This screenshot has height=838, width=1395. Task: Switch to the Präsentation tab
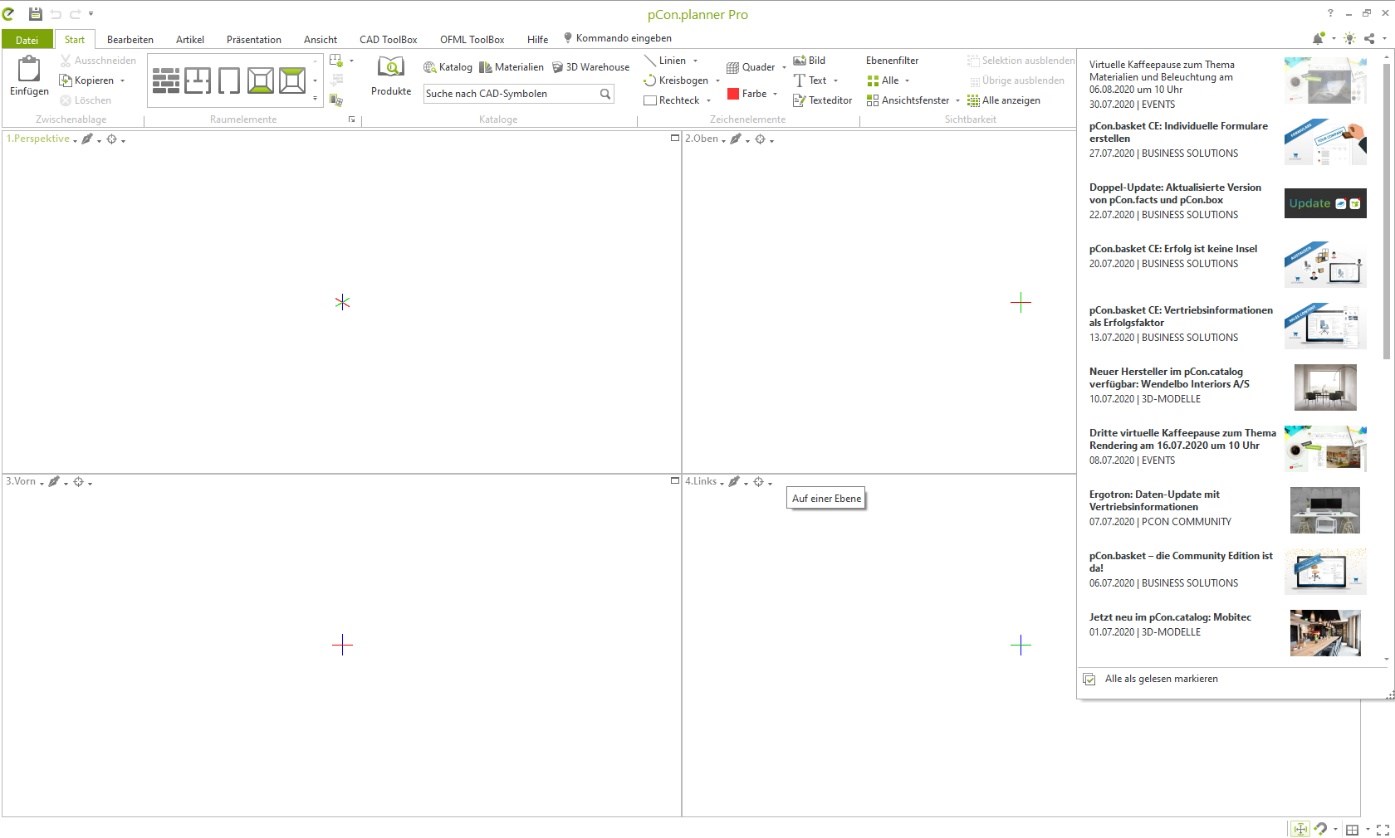tap(254, 39)
